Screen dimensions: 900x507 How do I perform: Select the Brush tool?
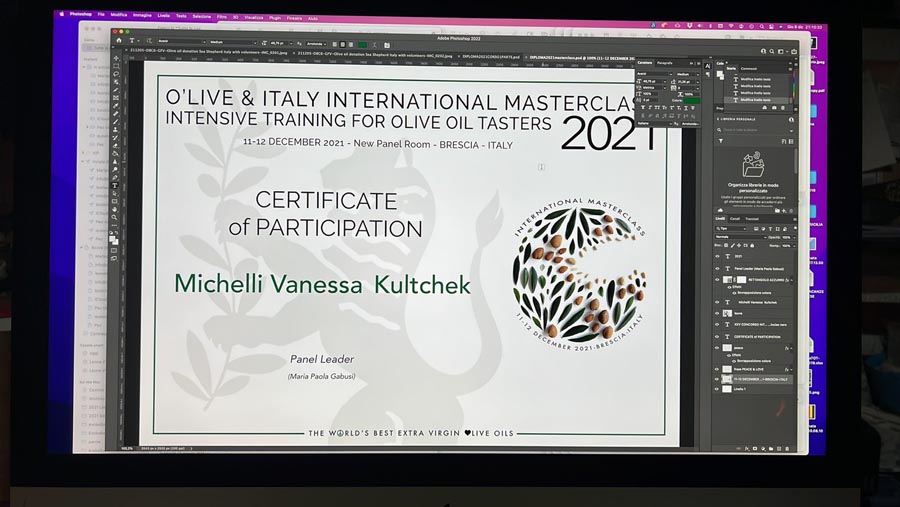115,121
